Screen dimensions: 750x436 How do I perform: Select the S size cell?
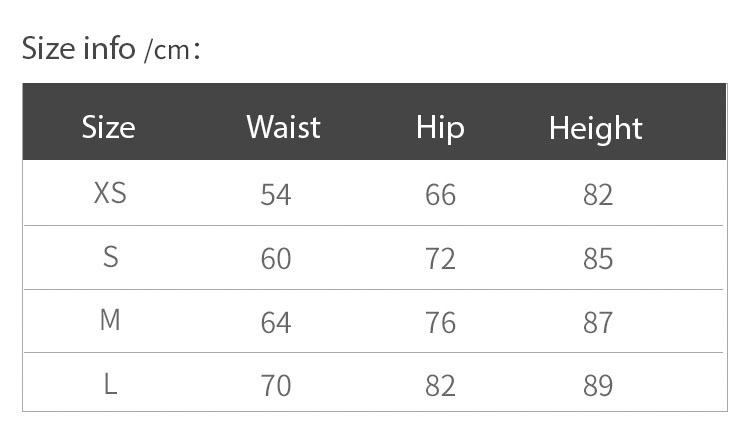pyautogui.click(x=110, y=257)
